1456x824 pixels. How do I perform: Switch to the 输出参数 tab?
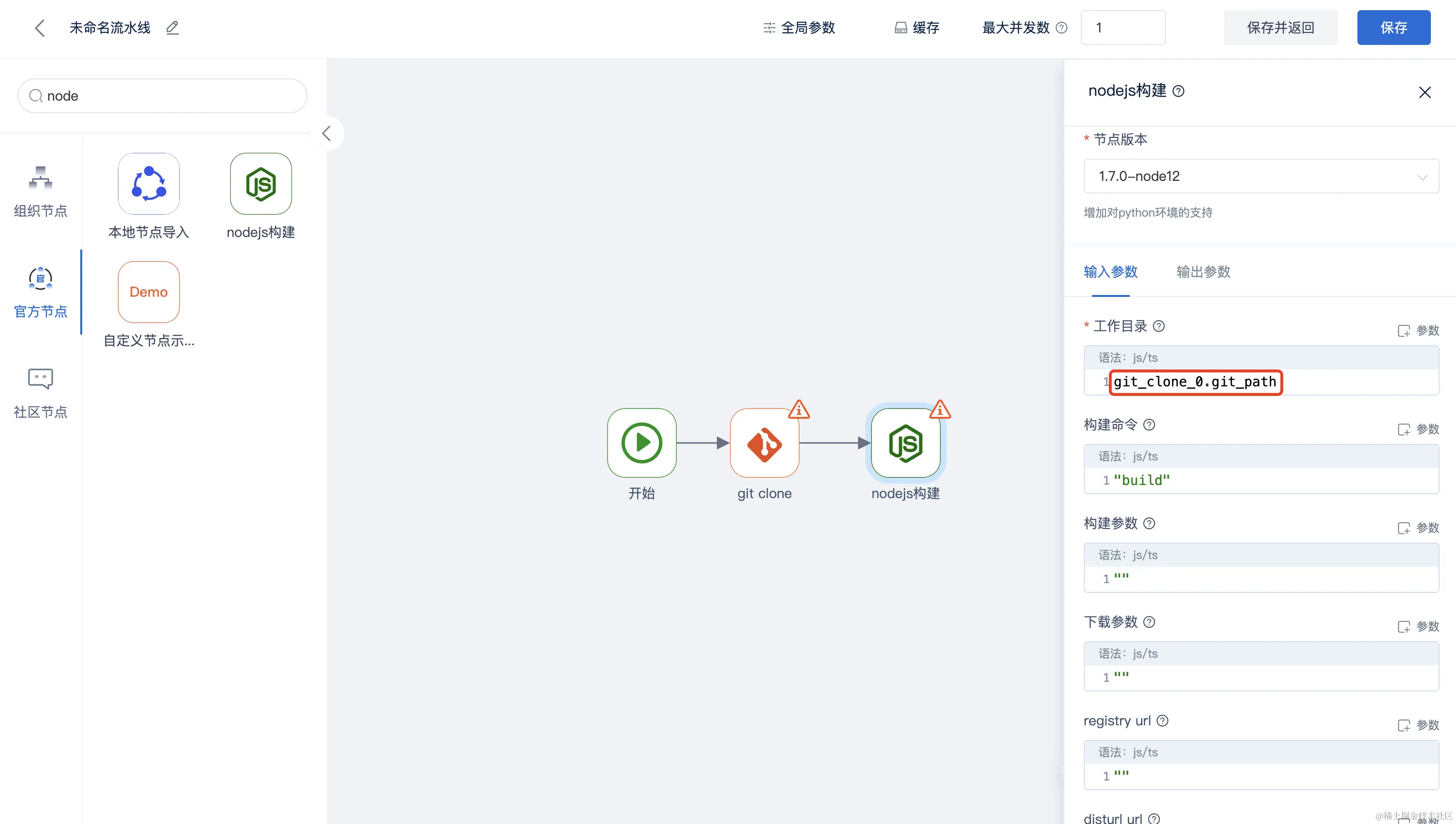[x=1203, y=272]
